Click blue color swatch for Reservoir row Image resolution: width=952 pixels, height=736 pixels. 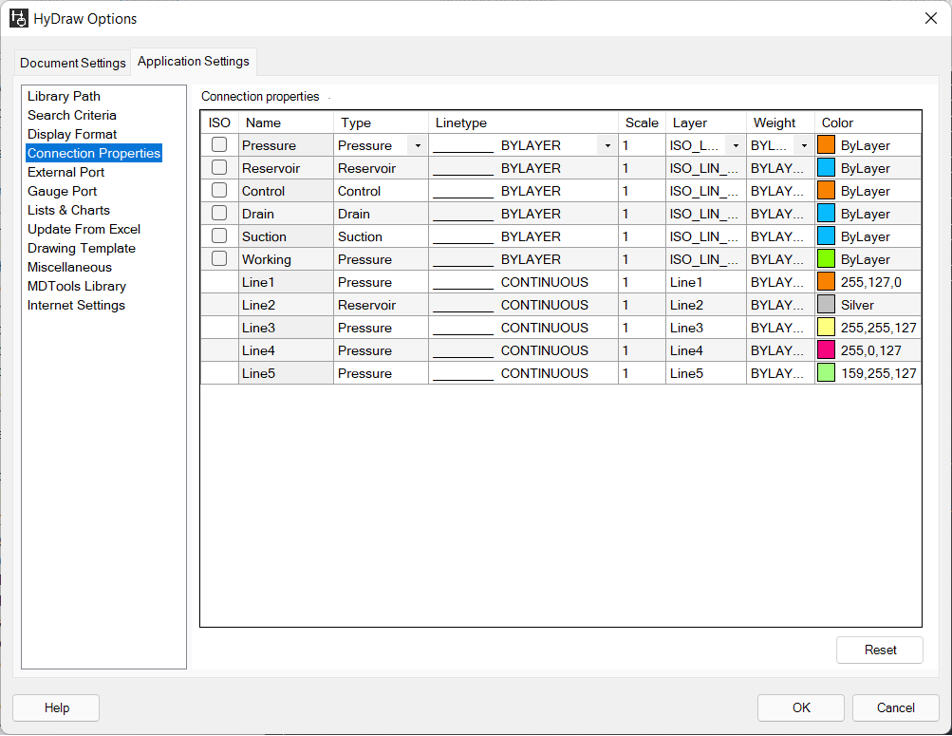(x=826, y=168)
